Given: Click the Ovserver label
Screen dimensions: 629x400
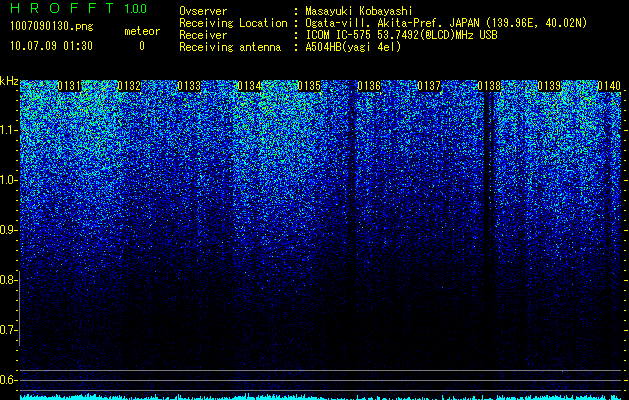Looking at the screenshot, I should click(203, 11).
